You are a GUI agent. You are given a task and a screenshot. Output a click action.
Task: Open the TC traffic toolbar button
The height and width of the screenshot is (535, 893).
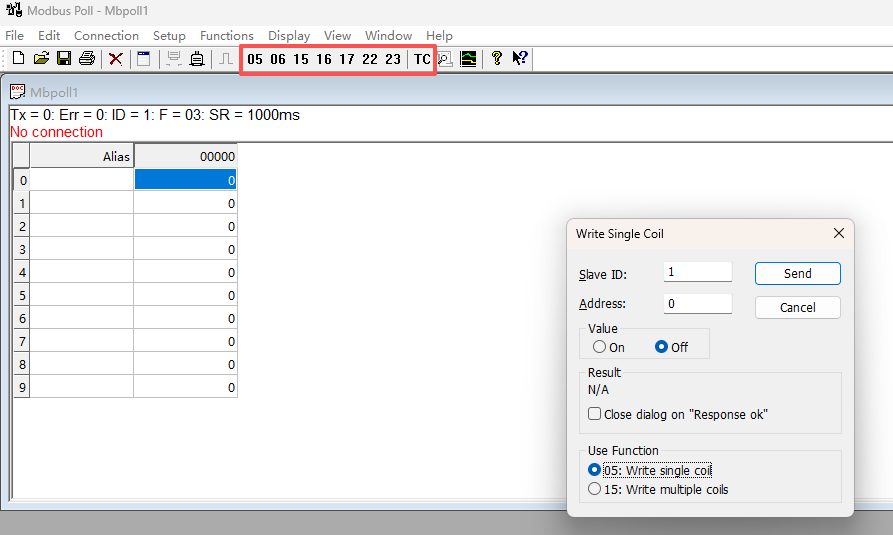[422, 59]
